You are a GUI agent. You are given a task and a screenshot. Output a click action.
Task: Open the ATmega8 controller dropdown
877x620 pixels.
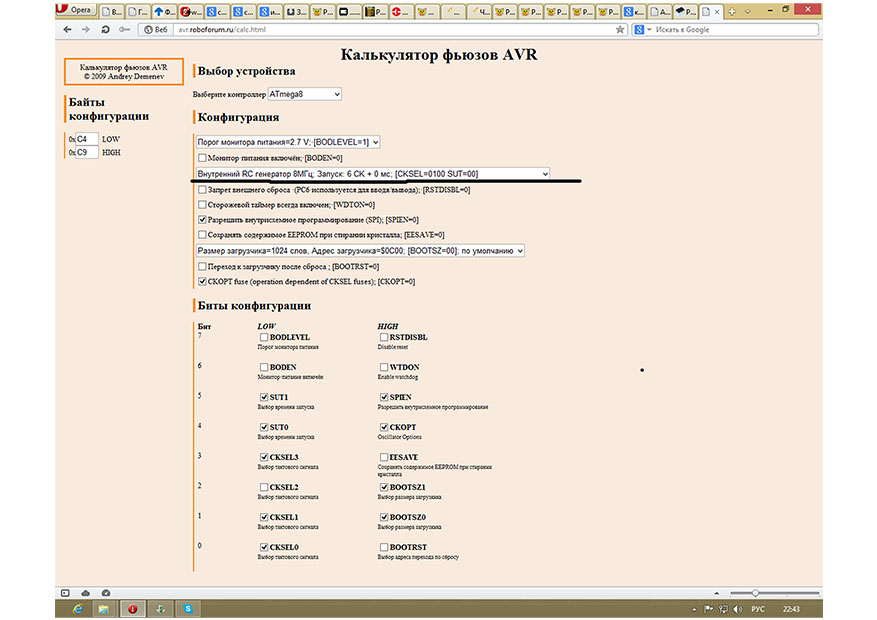[x=305, y=94]
